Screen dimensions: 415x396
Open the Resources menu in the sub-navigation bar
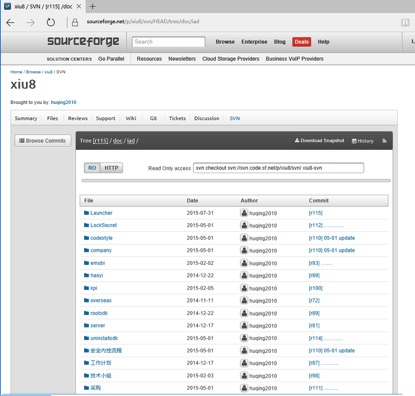pyautogui.click(x=149, y=59)
